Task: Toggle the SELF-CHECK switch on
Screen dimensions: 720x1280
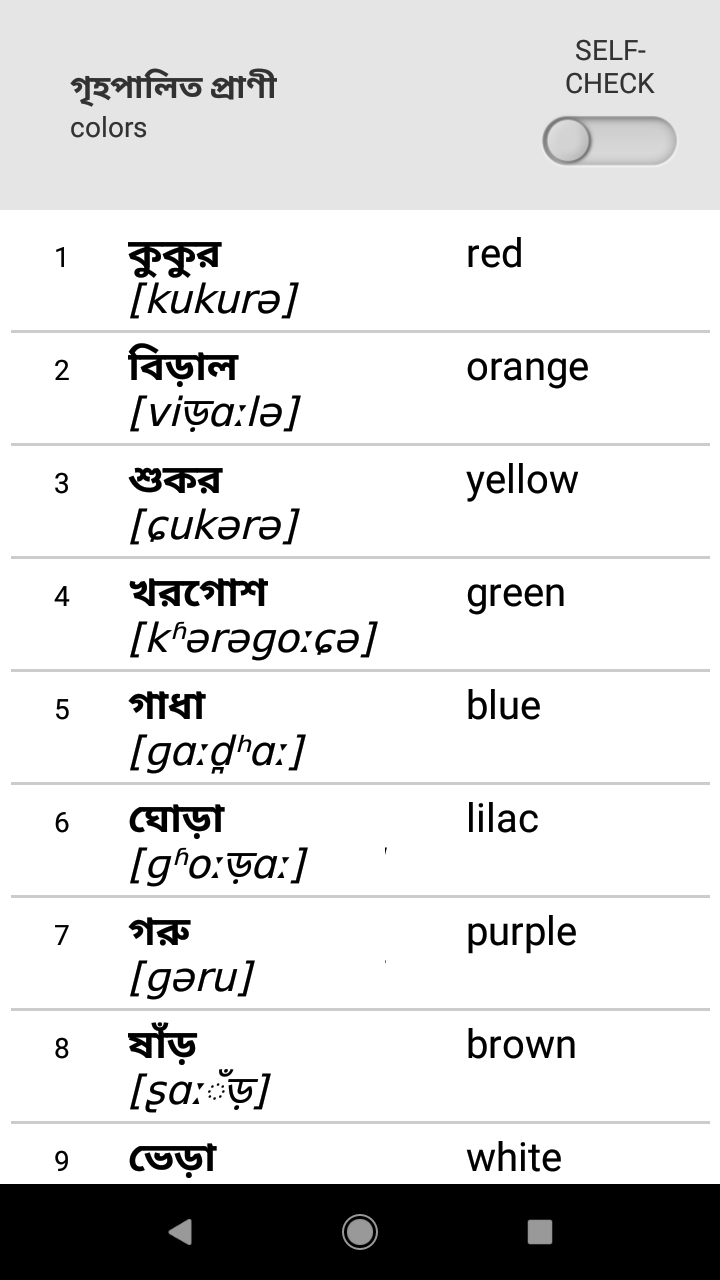Action: pos(608,141)
